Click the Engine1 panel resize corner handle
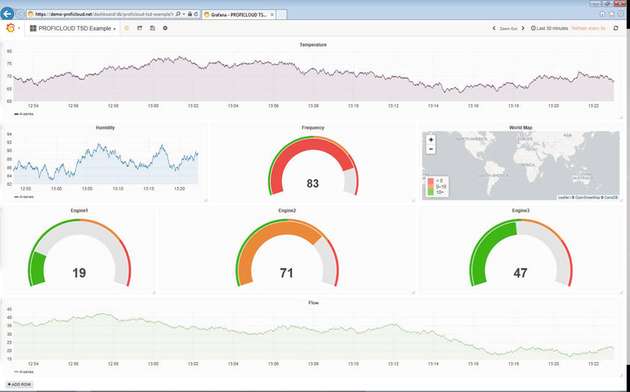Viewport: 630px width, 392px height. (154, 292)
